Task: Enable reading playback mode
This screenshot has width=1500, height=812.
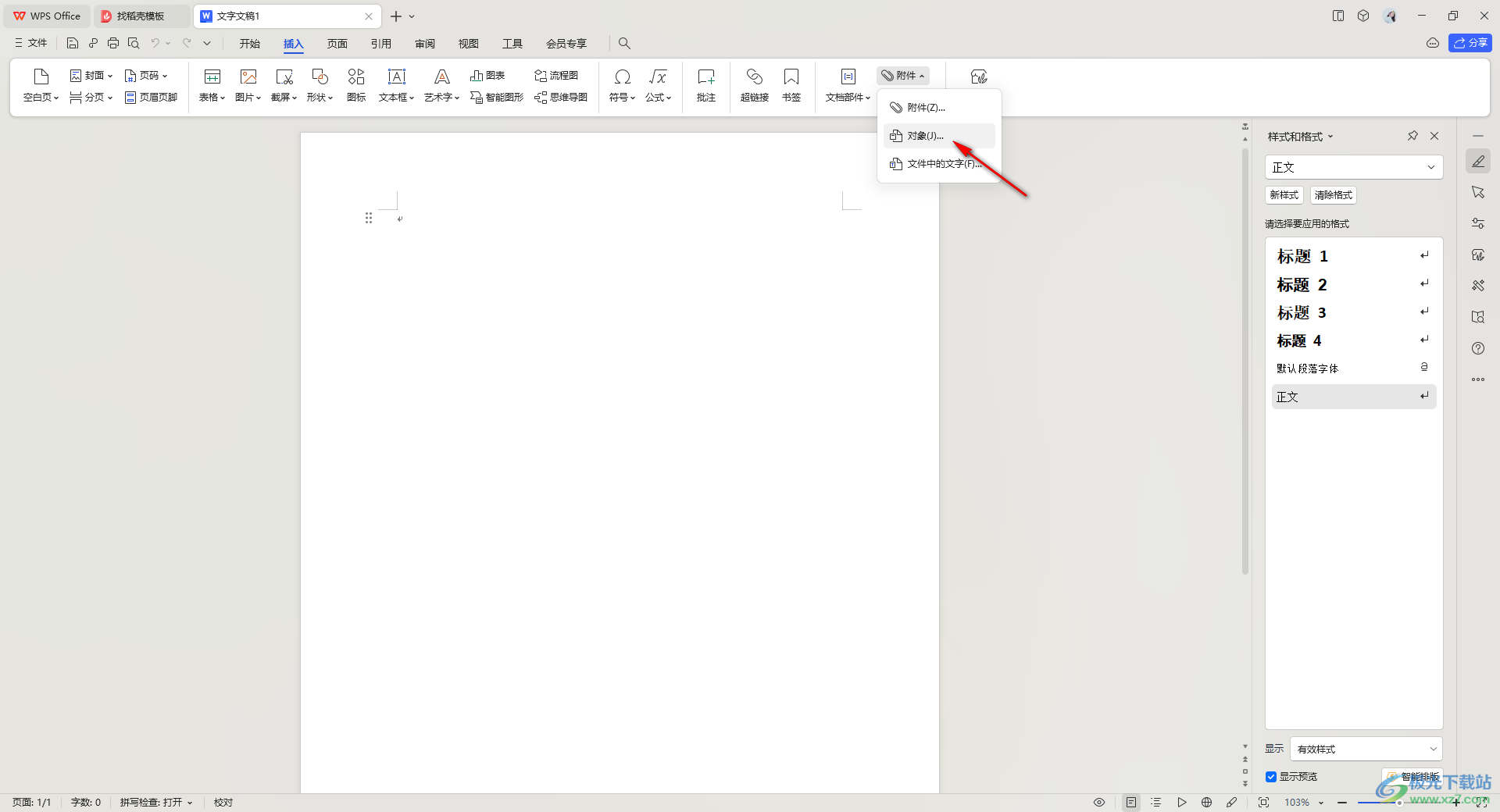Action: coord(1181,802)
